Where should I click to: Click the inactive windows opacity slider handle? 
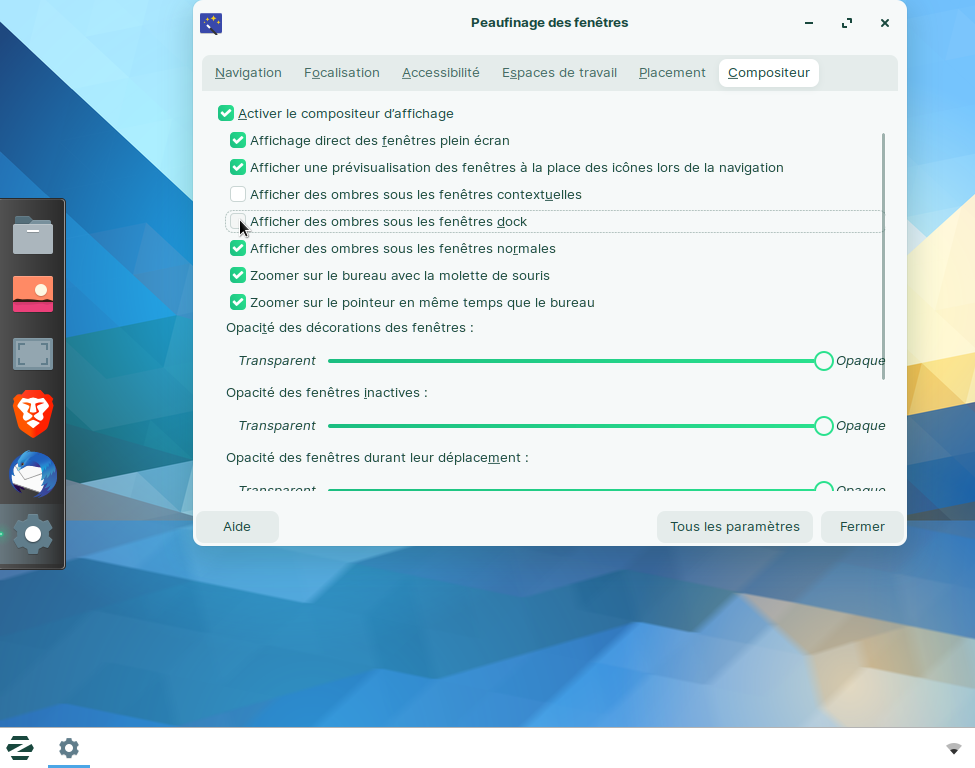(823, 425)
